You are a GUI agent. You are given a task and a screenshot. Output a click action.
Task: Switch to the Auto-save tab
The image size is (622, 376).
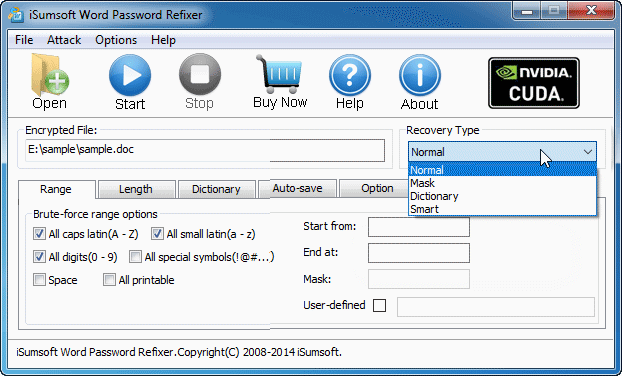298,188
